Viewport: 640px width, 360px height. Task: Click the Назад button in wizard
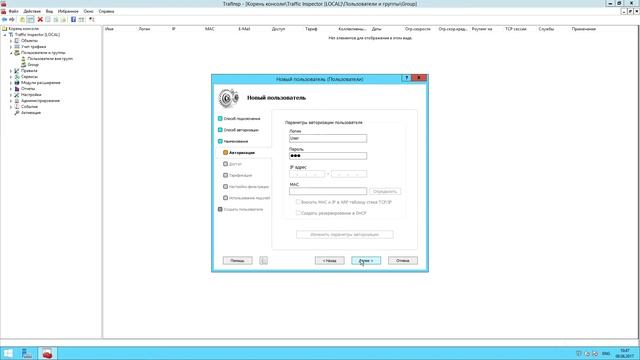pyautogui.click(x=329, y=260)
